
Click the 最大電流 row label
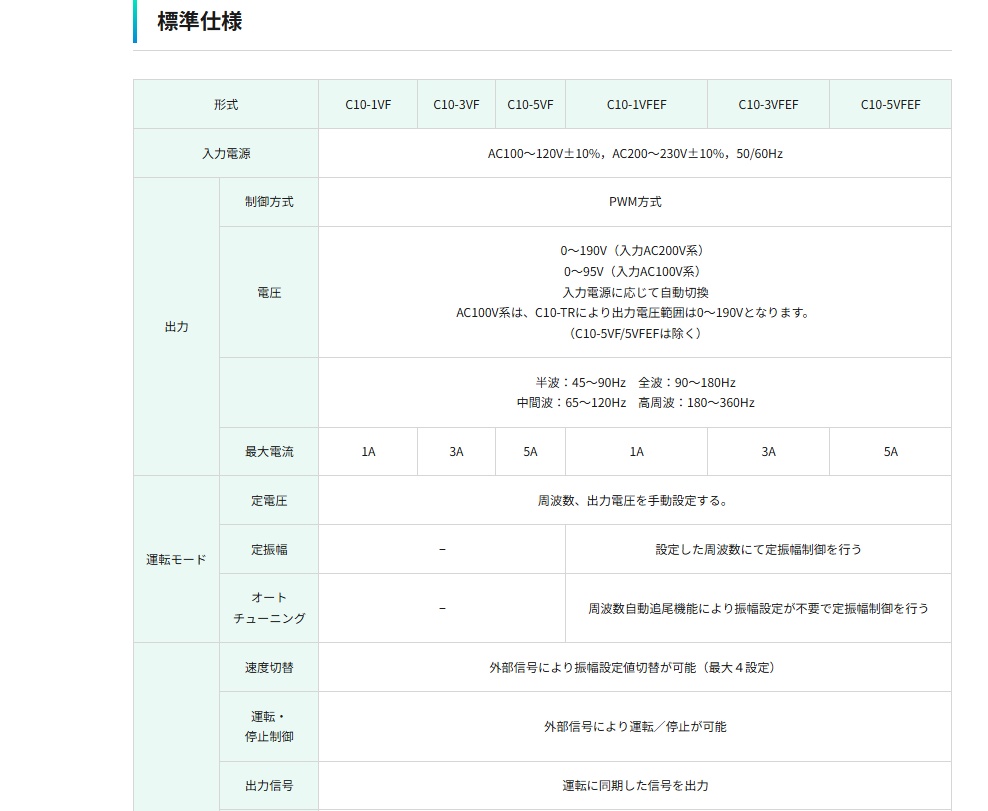[x=269, y=452]
